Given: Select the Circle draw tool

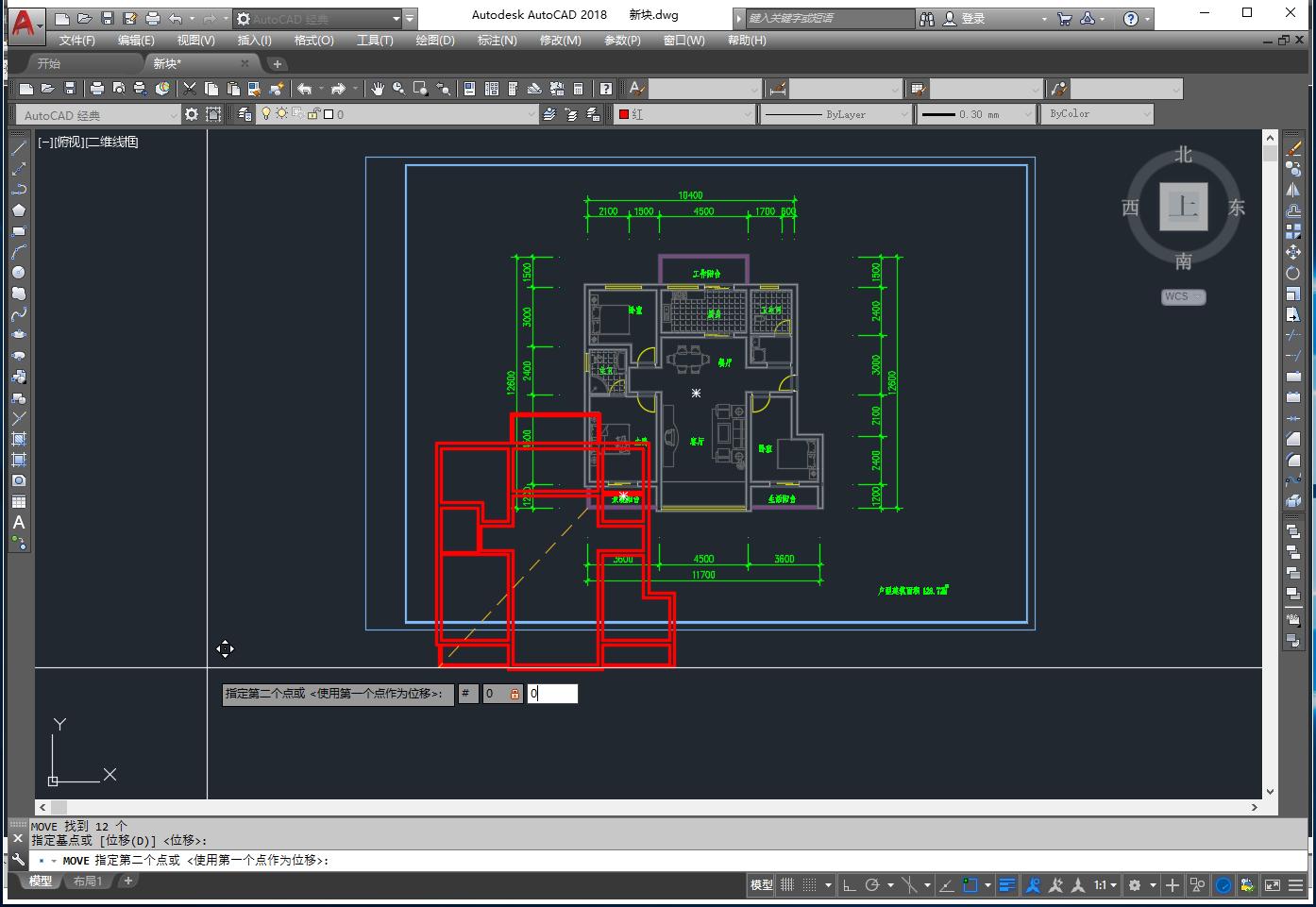Looking at the screenshot, I should (18, 273).
